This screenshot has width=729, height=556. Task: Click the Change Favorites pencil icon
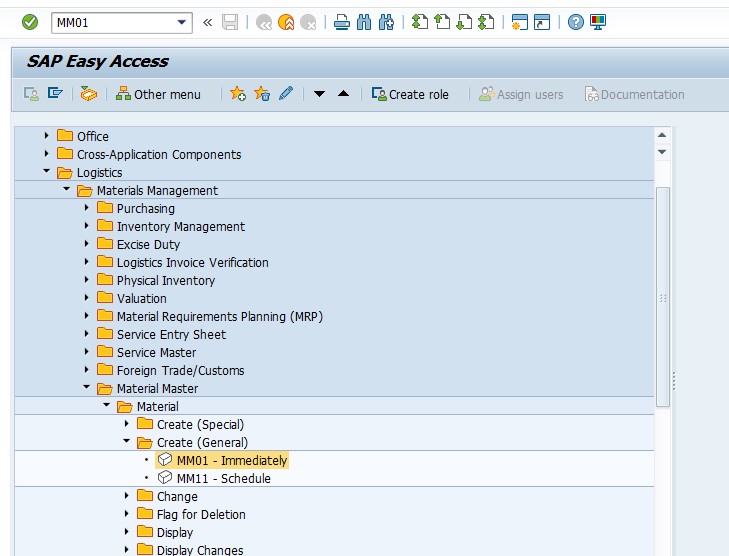pos(286,93)
